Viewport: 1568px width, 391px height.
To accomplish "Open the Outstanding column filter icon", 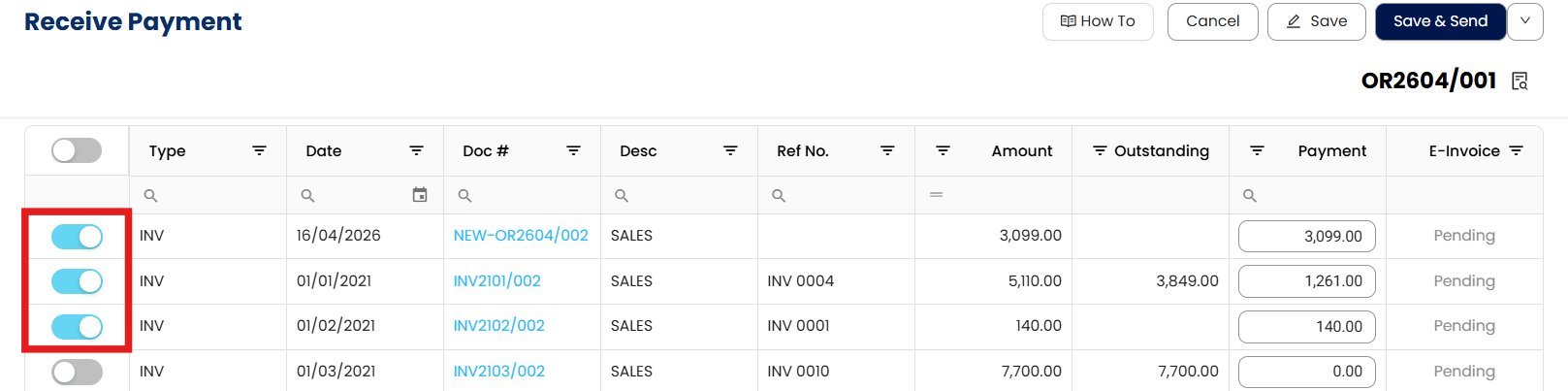I will point(1100,150).
